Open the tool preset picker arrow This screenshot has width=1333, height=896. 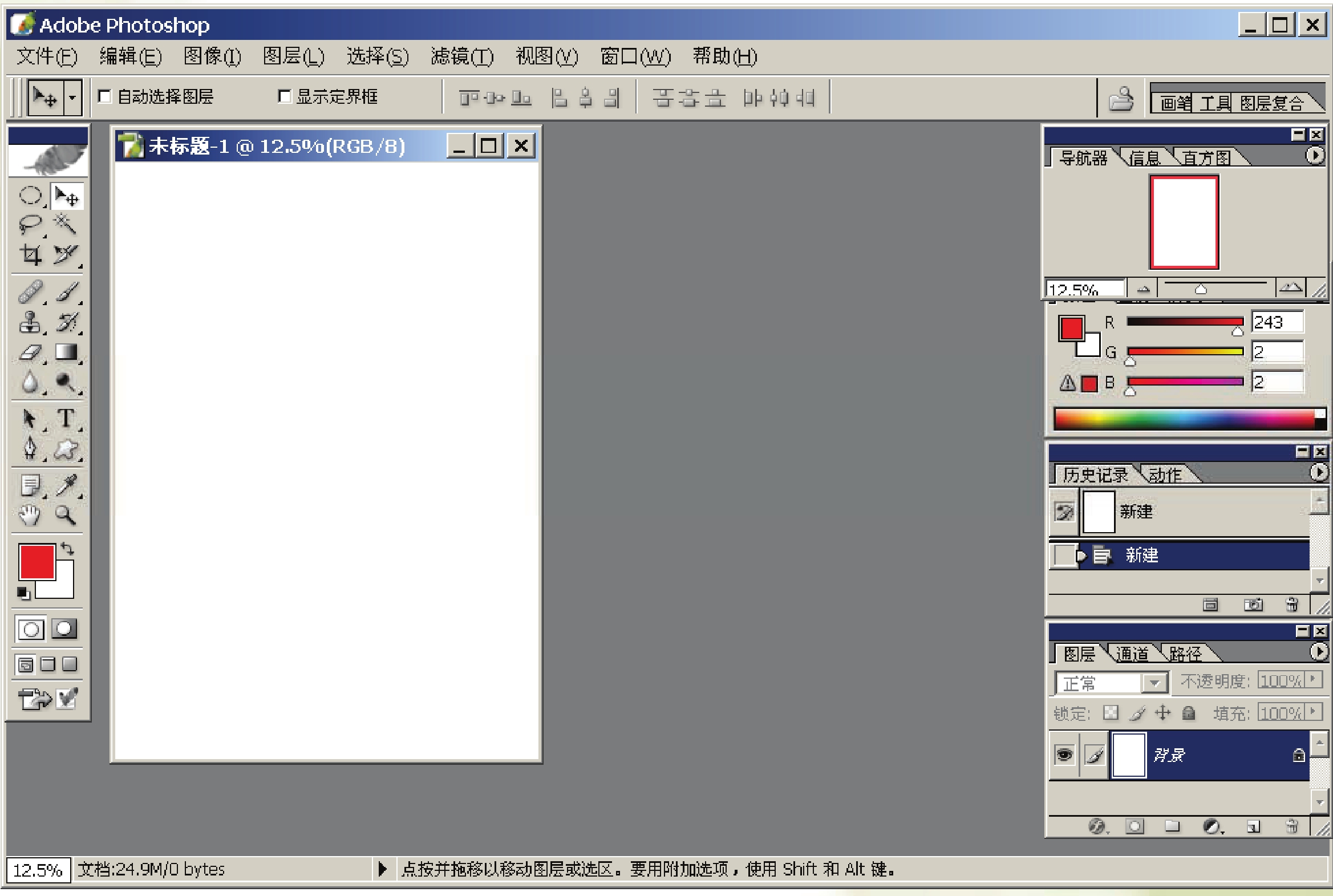click(72, 98)
